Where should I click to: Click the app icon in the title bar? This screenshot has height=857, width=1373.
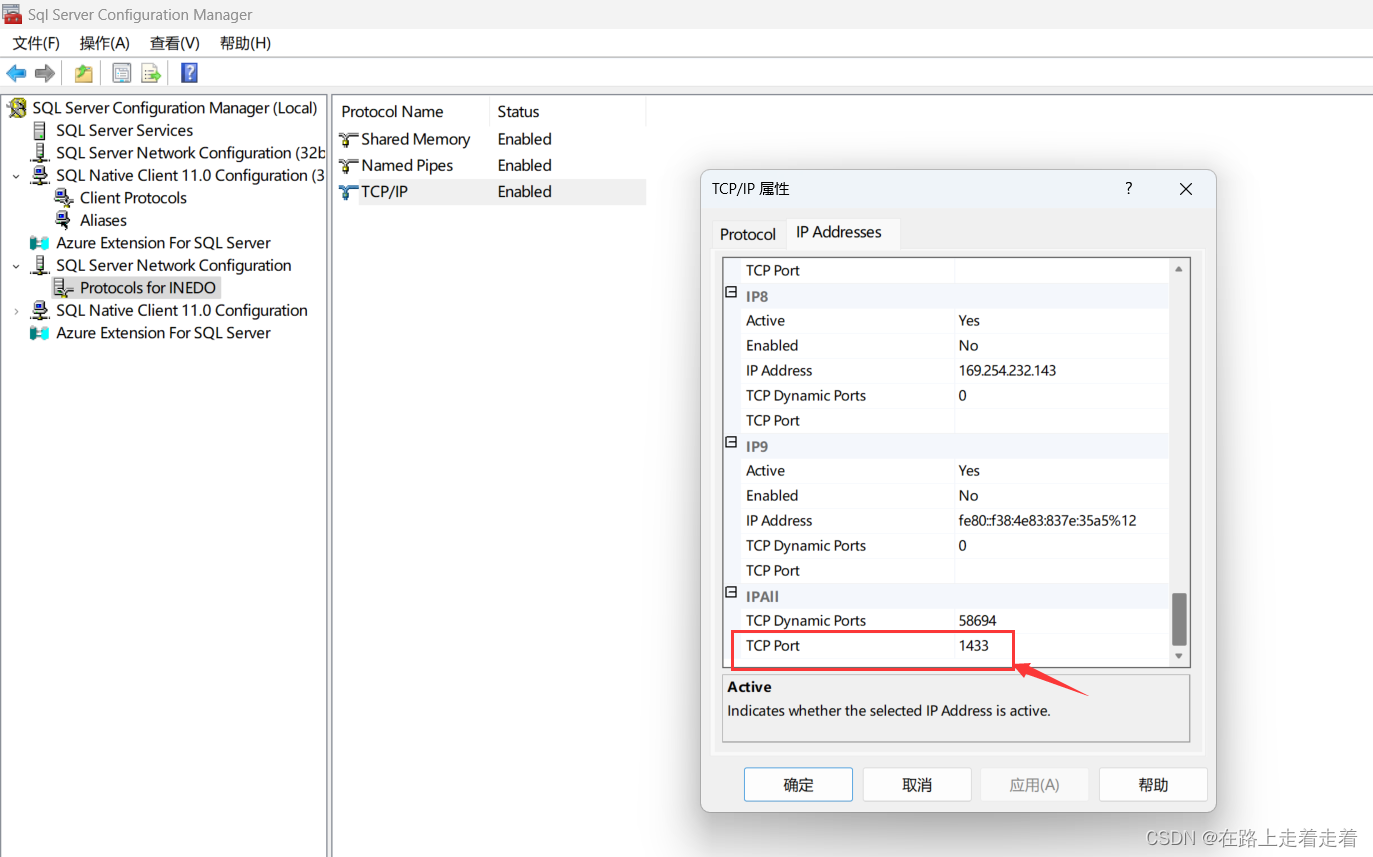point(12,14)
